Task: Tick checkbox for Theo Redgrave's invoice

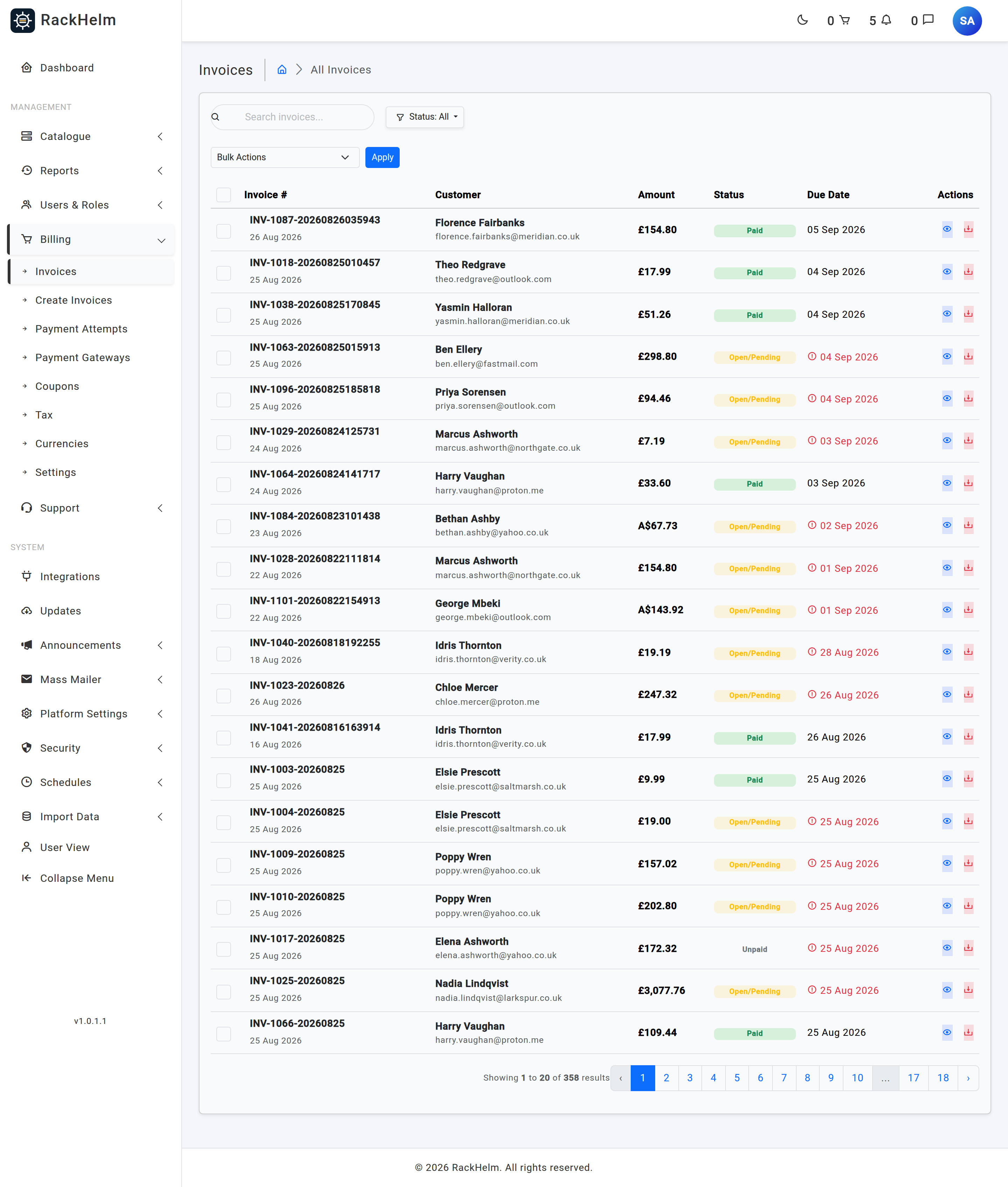Action: (x=223, y=273)
